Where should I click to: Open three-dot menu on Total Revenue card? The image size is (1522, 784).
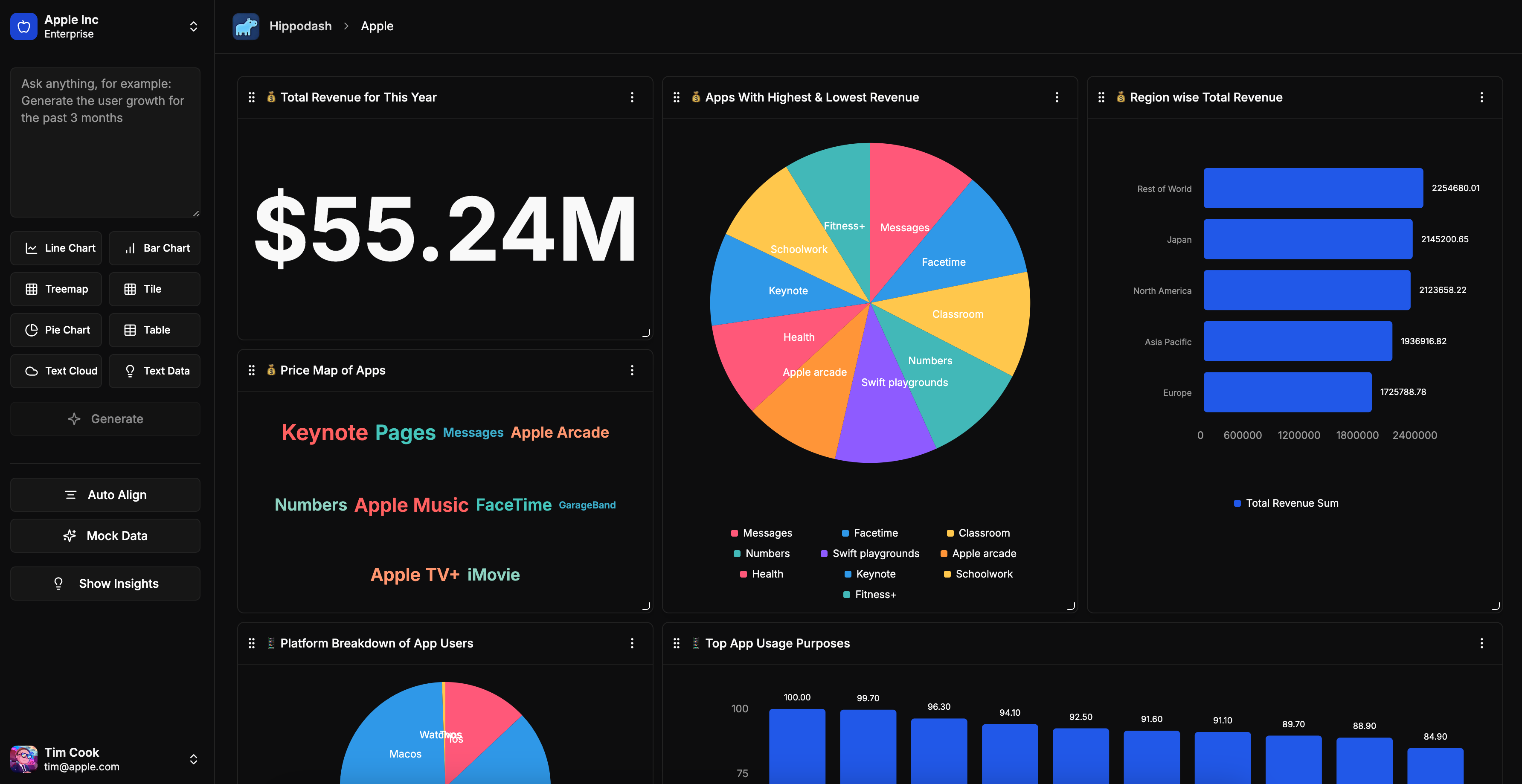632,97
